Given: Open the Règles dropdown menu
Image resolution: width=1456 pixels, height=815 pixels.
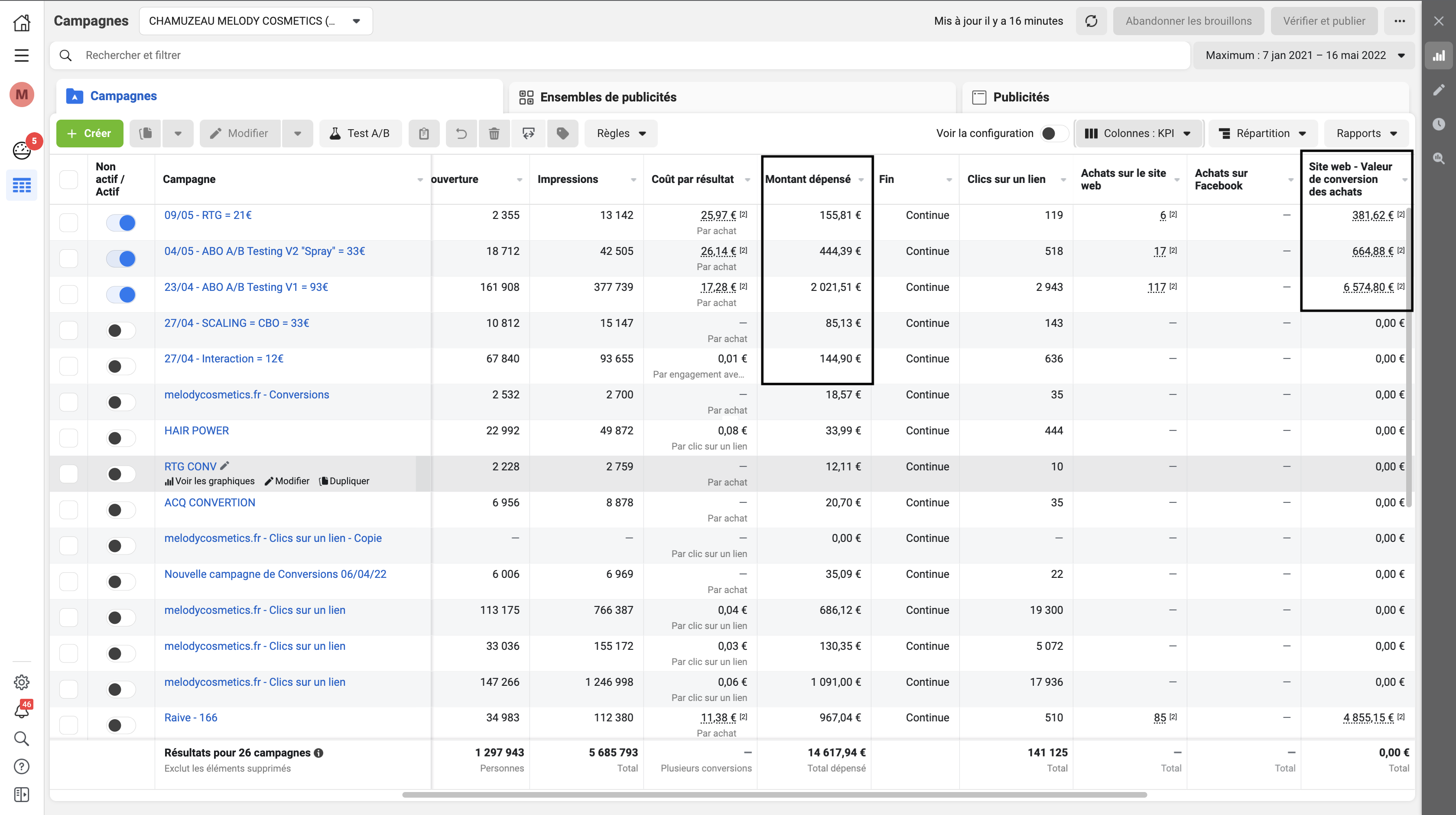Looking at the screenshot, I should (x=621, y=134).
